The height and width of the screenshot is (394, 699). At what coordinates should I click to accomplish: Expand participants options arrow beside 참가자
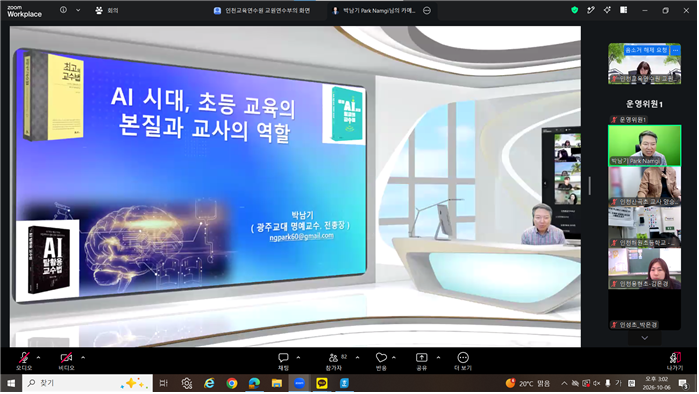click(x=357, y=357)
